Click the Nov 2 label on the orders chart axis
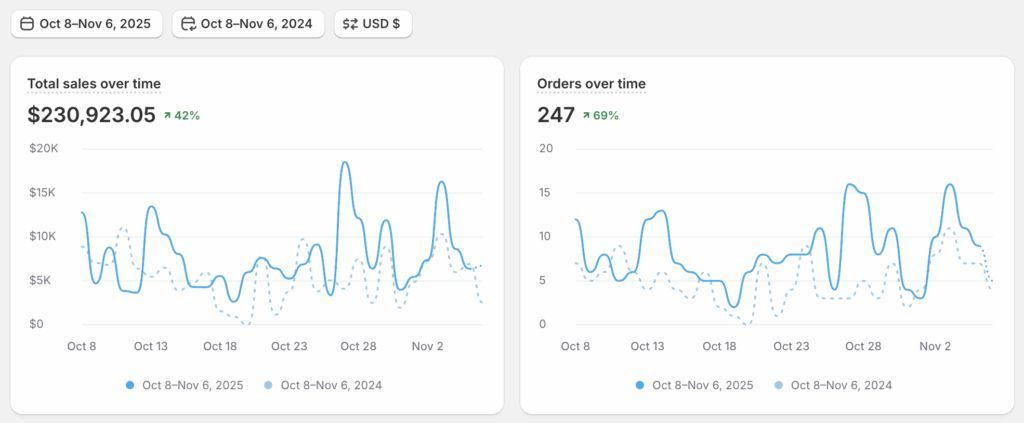1024x423 pixels. tap(935, 346)
